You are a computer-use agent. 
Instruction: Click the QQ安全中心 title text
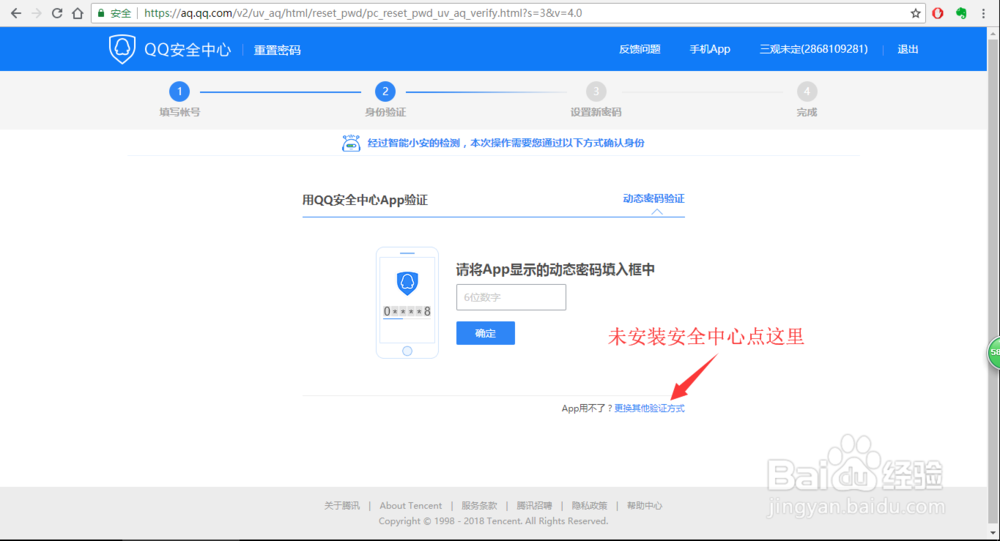tap(188, 50)
